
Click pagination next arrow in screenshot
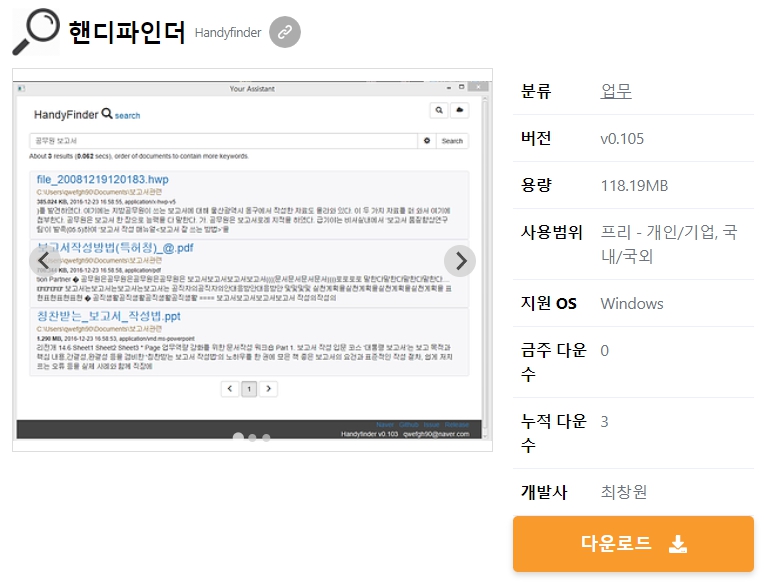(268, 389)
